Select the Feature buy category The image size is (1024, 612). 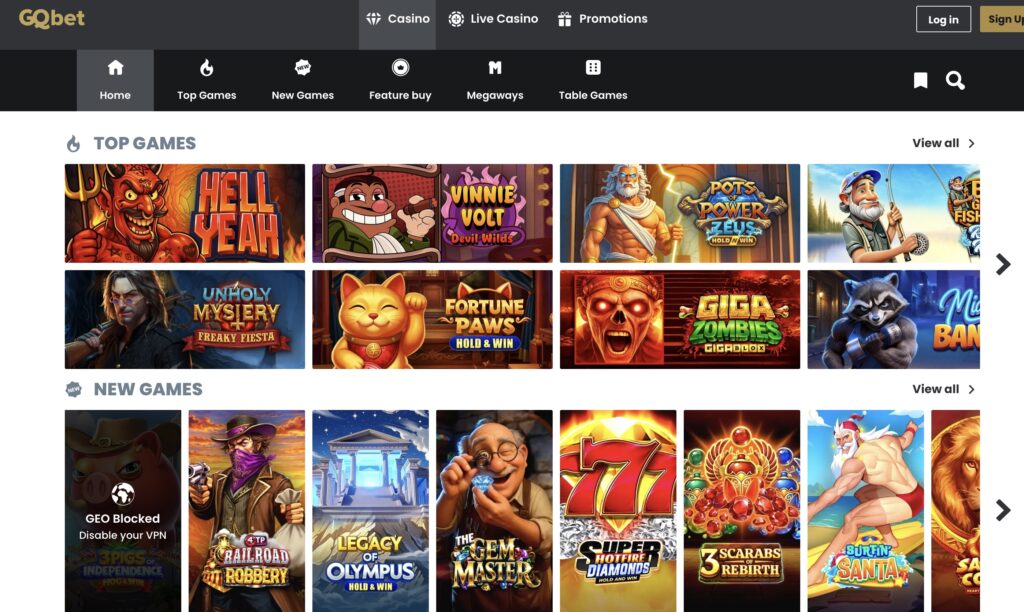(400, 80)
